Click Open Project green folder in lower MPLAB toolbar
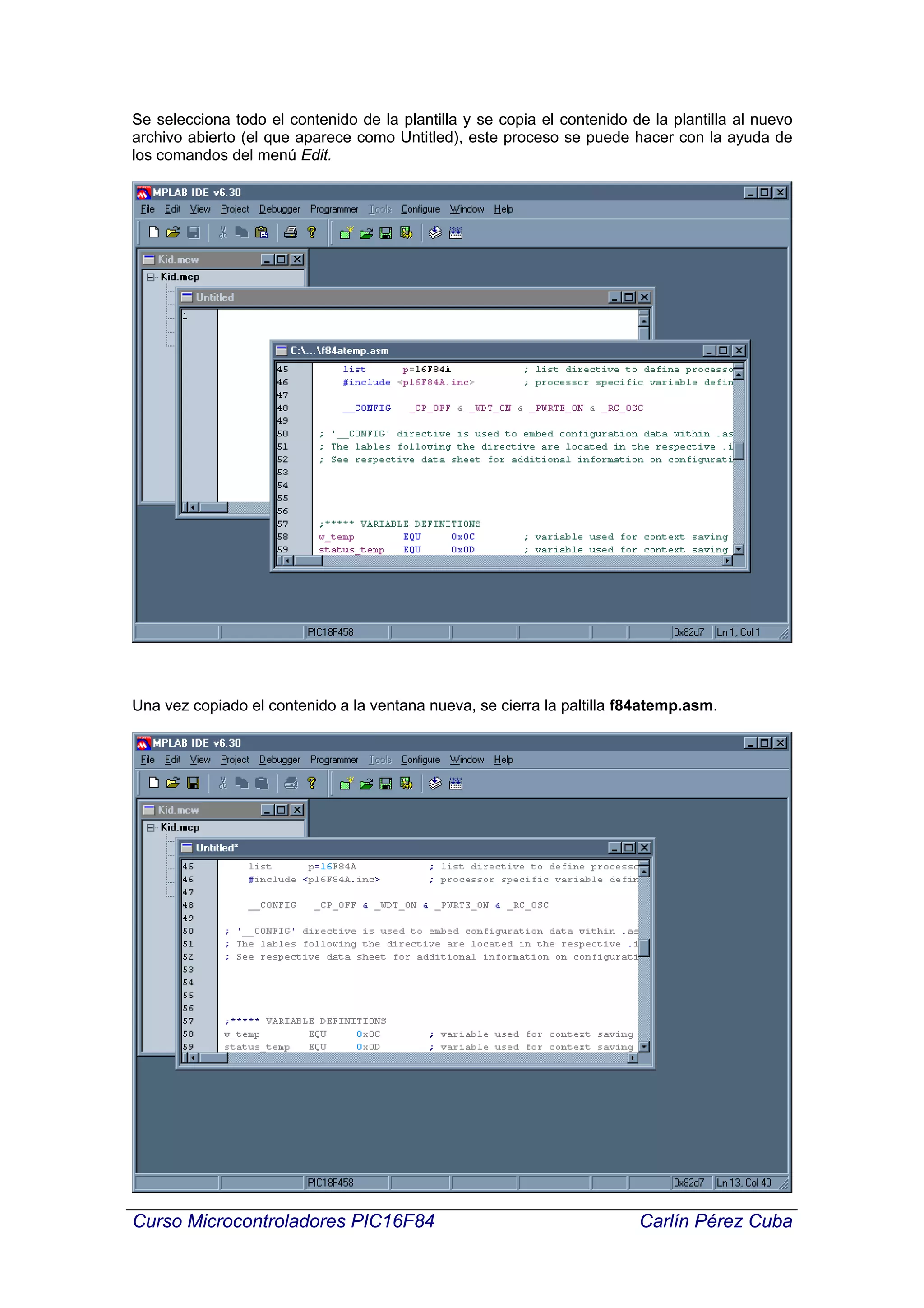This screenshot has width=924, height=1308. pos(365,784)
